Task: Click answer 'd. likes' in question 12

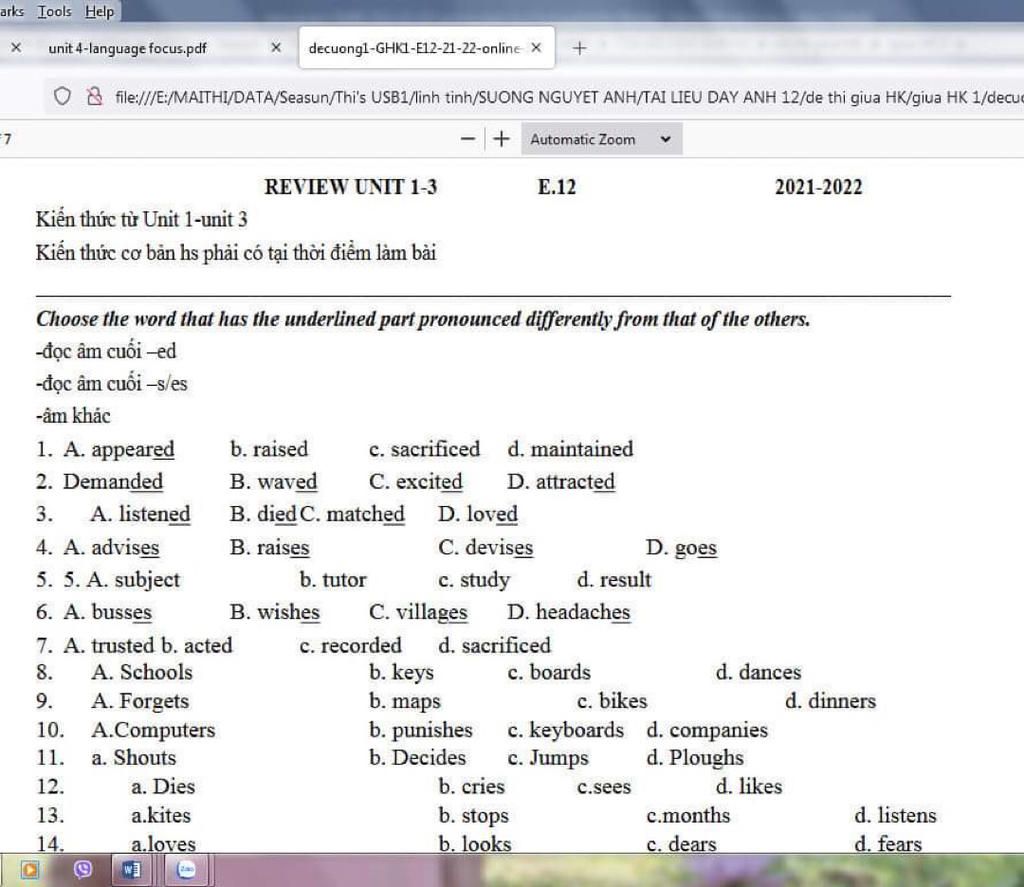Action: 748,786
